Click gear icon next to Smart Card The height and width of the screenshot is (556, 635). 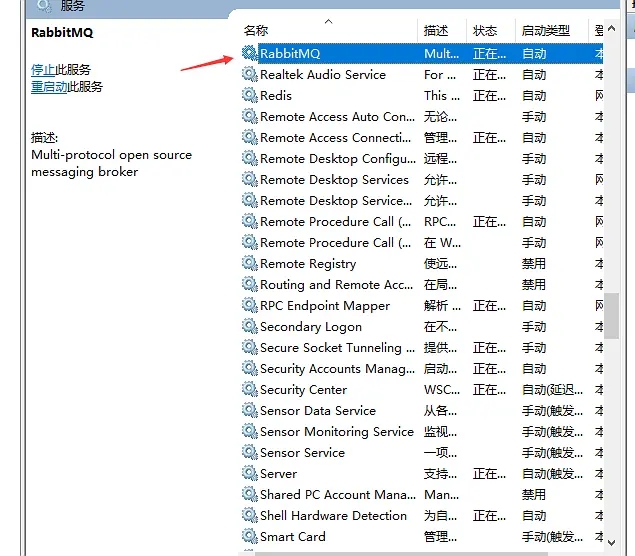click(x=249, y=537)
